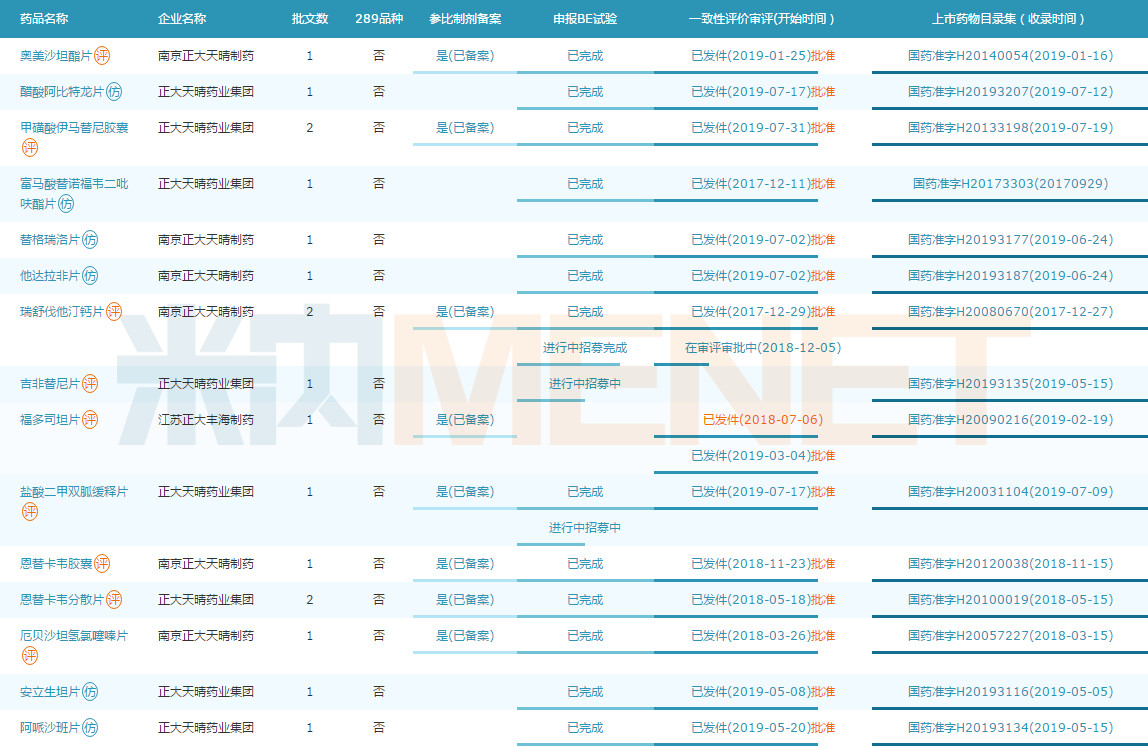Click the 仿 badge after 富马酸替诺福韦二吡呋酯片
Viewport: 1148px width, 748px height.
(x=66, y=203)
